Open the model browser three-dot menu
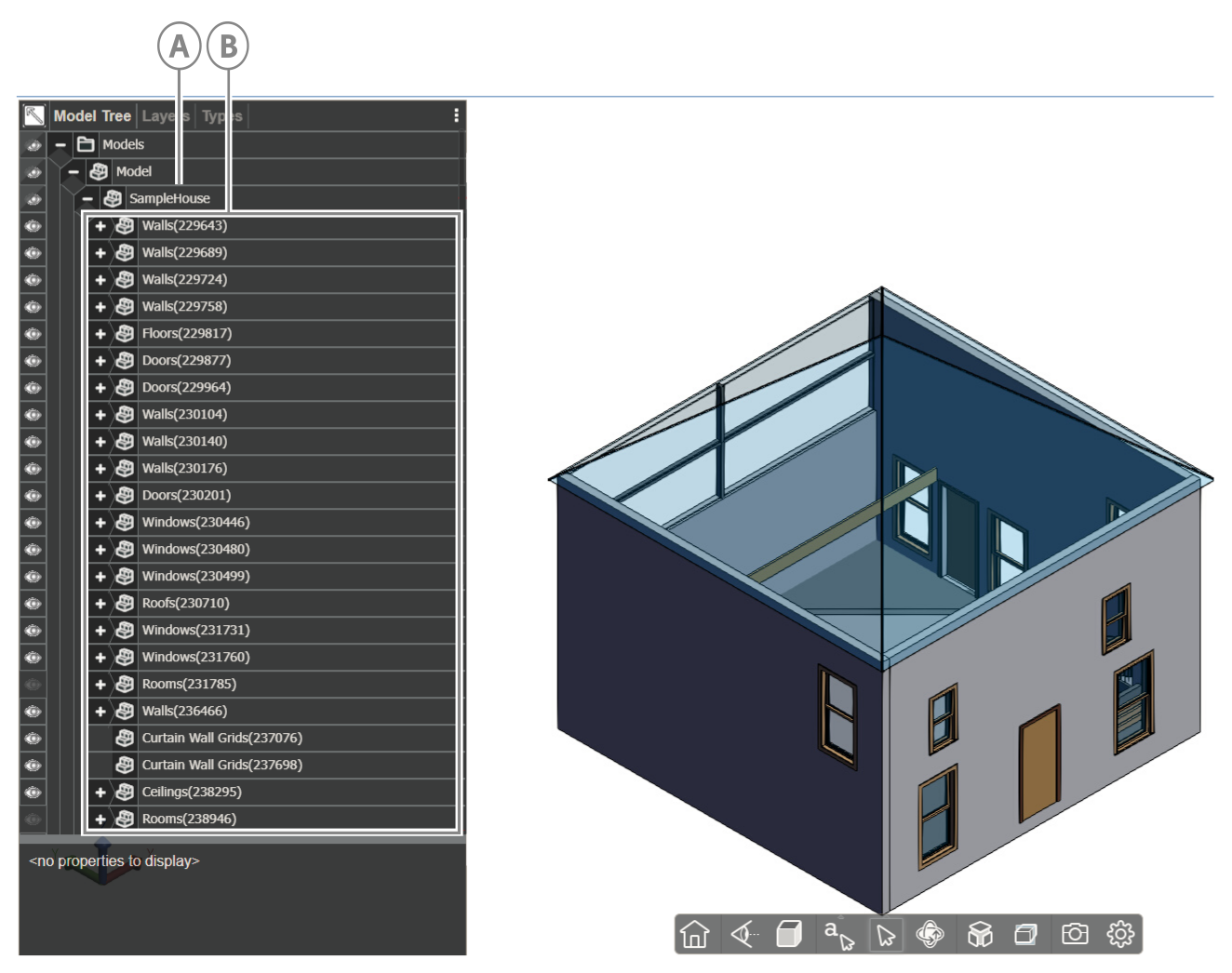 pos(456,115)
